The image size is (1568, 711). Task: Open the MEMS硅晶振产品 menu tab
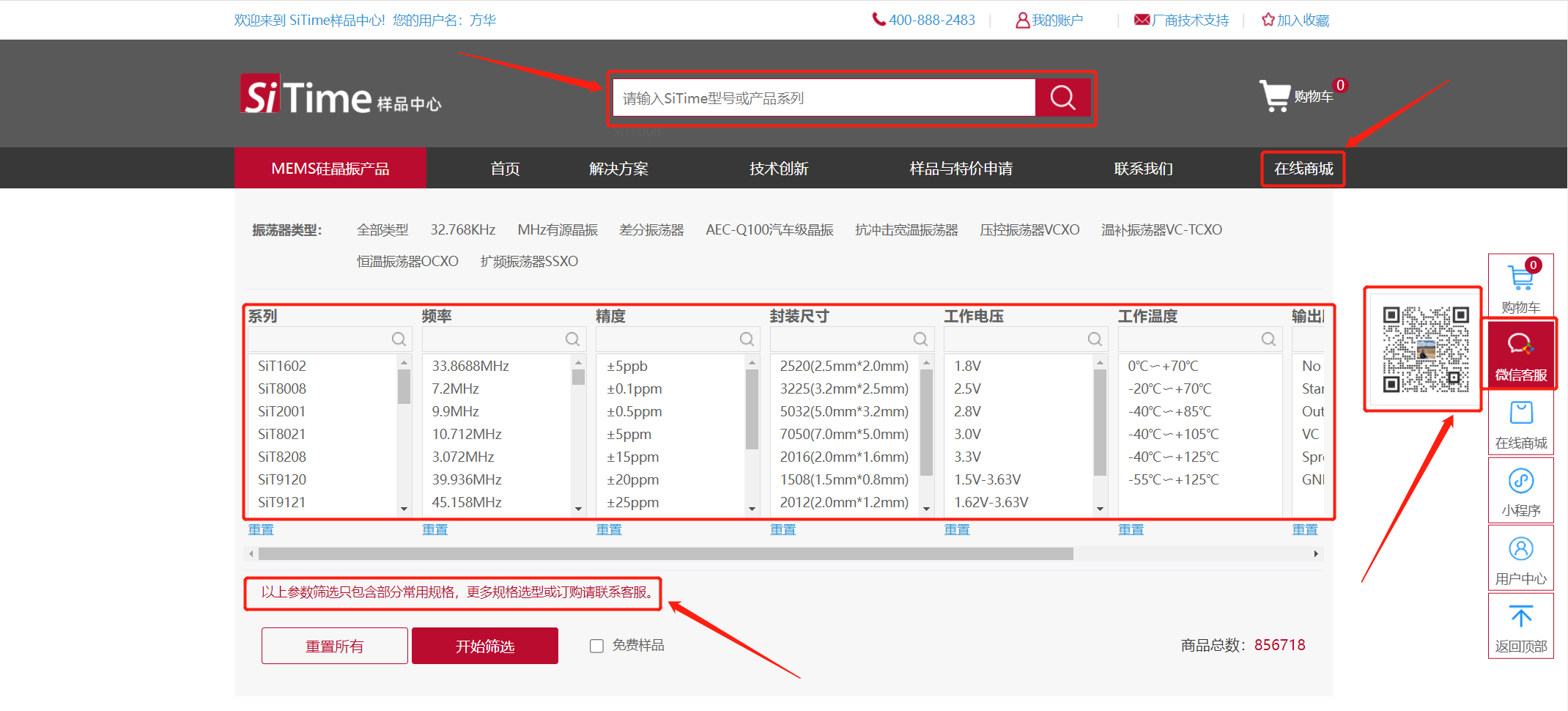pyautogui.click(x=330, y=169)
